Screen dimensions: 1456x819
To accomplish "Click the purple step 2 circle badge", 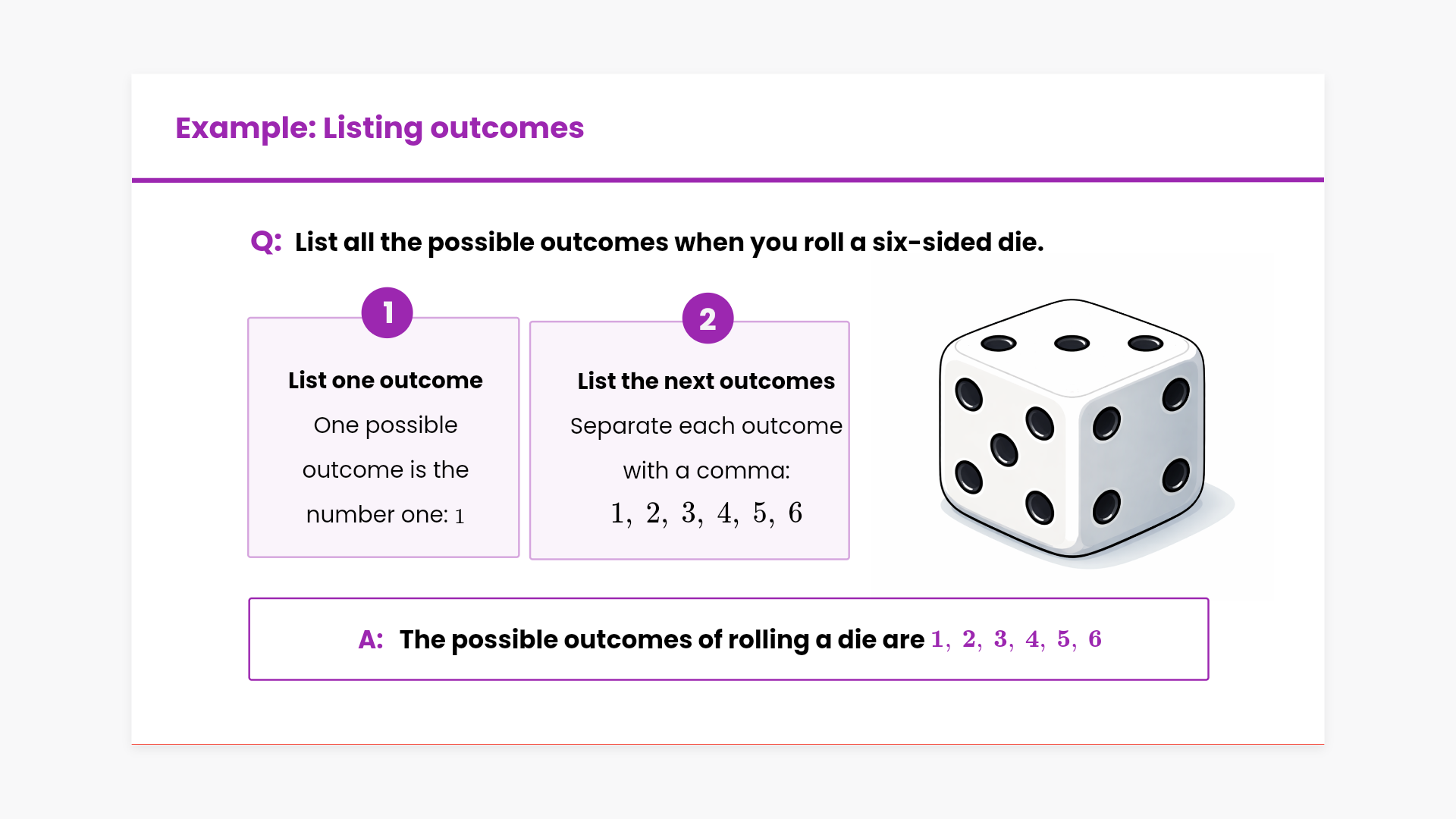I will [708, 318].
